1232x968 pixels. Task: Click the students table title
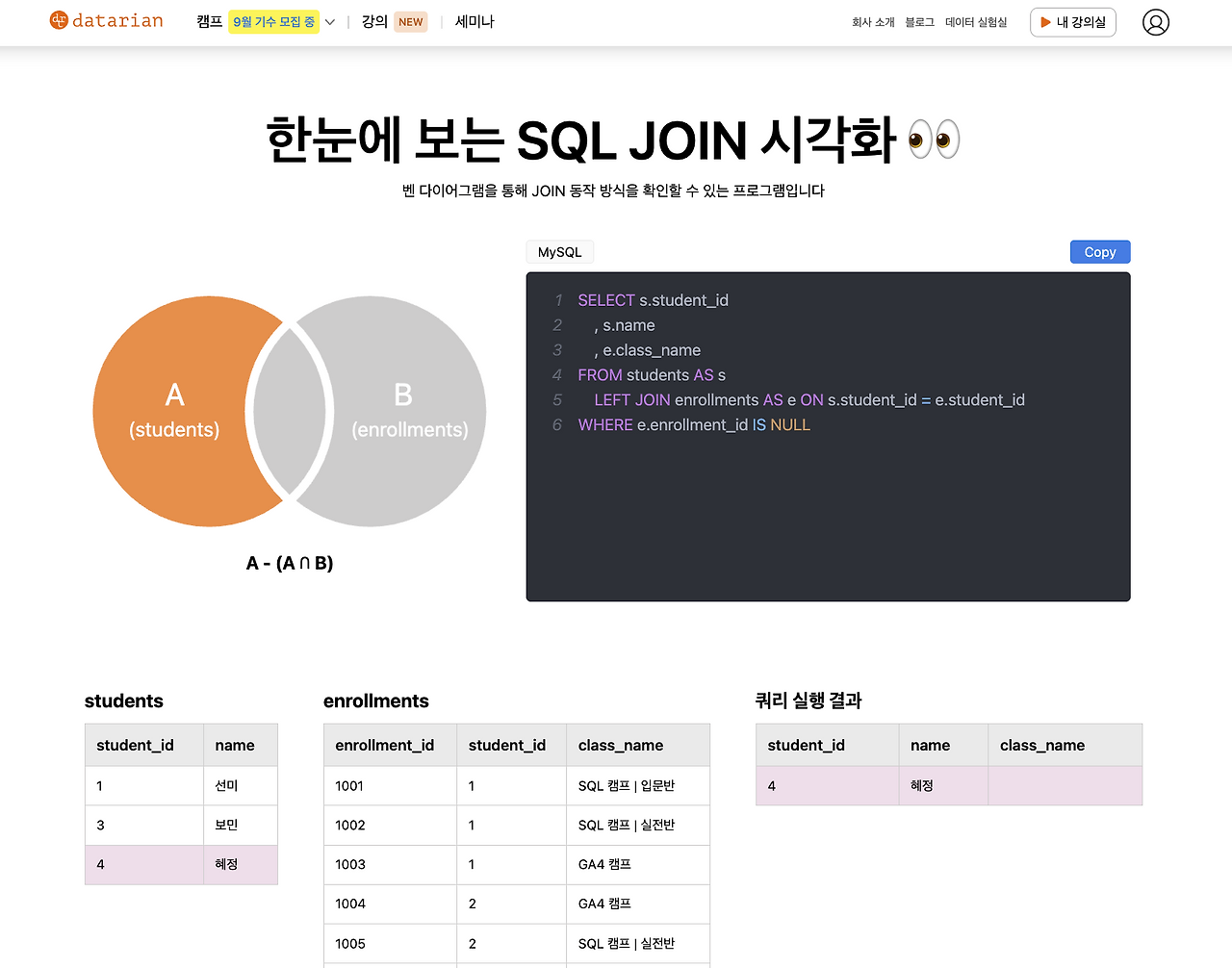[x=124, y=701]
